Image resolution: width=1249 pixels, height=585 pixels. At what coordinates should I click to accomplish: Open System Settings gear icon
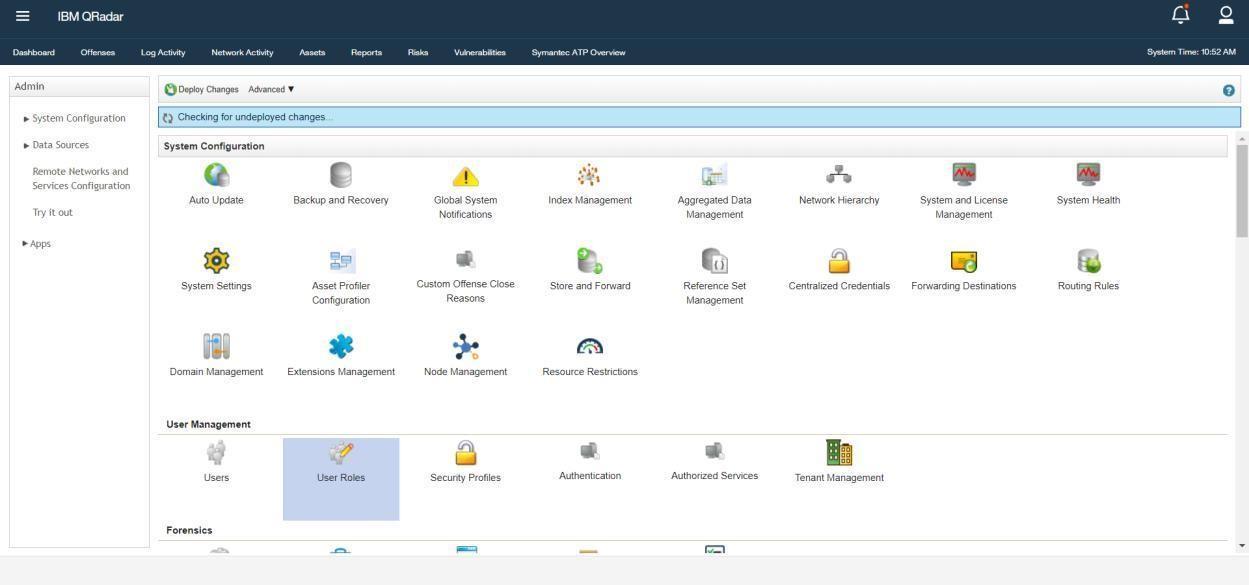click(x=216, y=261)
